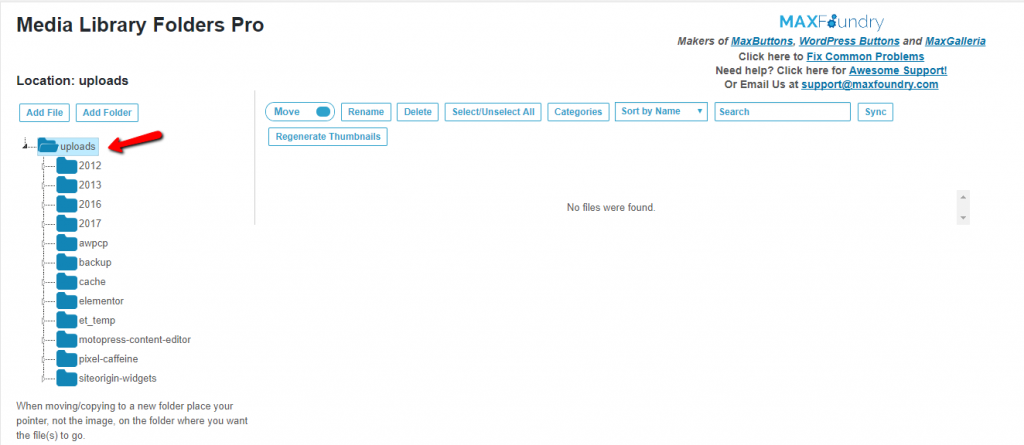
Task: Click the 2012 folder icon
Action: [67, 165]
